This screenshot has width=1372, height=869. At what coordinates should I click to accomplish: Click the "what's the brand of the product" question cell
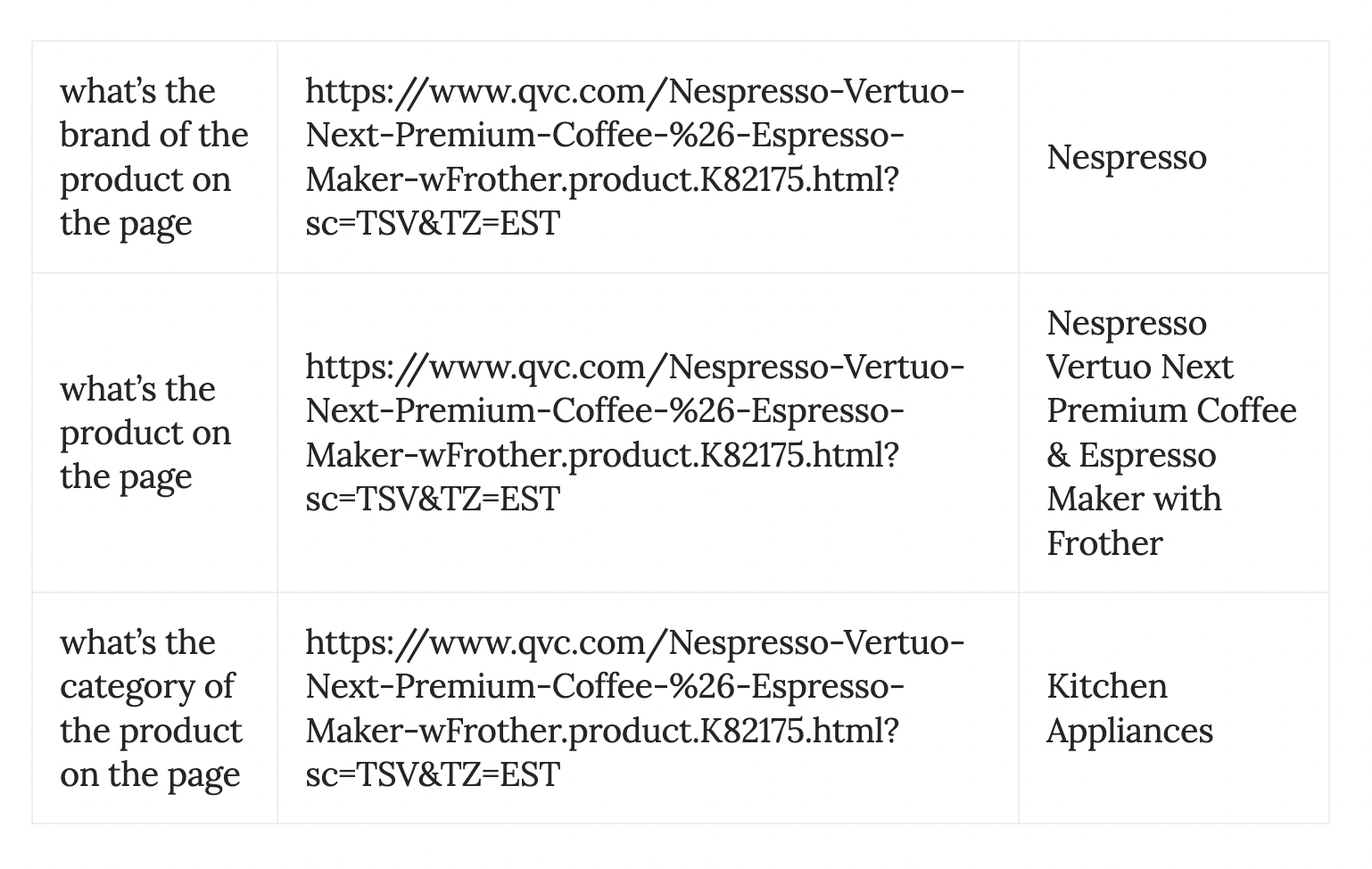[x=154, y=157]
